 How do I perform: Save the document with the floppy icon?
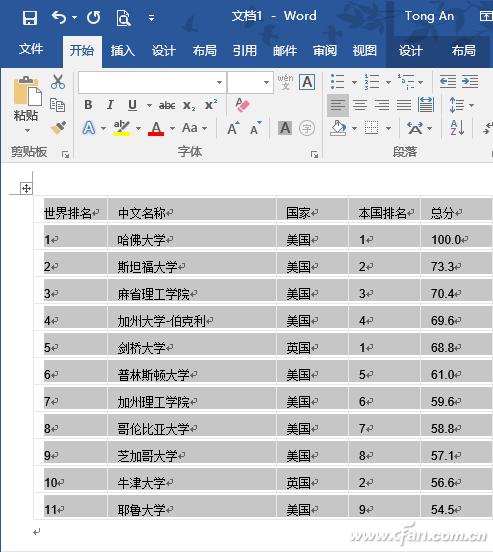coord(30,17)
